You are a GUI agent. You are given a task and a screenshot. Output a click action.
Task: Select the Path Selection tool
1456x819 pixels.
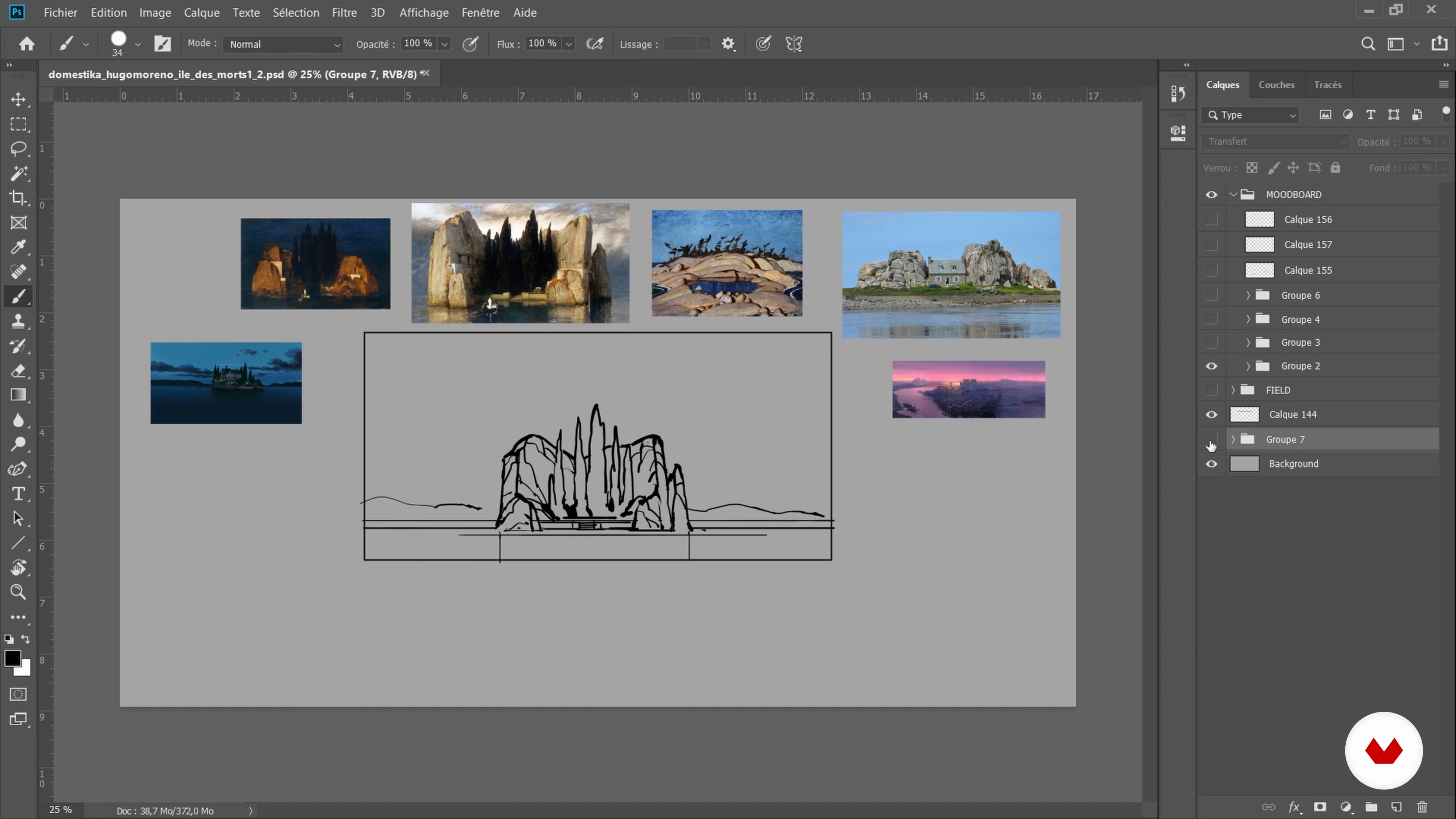[18, 518]
